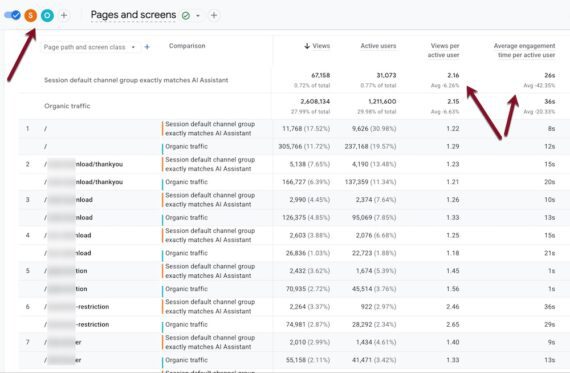Click the 305,766 (11.72%) views cell
The width and height of the screenshot is (570, 373).
(x=304, y=147)
